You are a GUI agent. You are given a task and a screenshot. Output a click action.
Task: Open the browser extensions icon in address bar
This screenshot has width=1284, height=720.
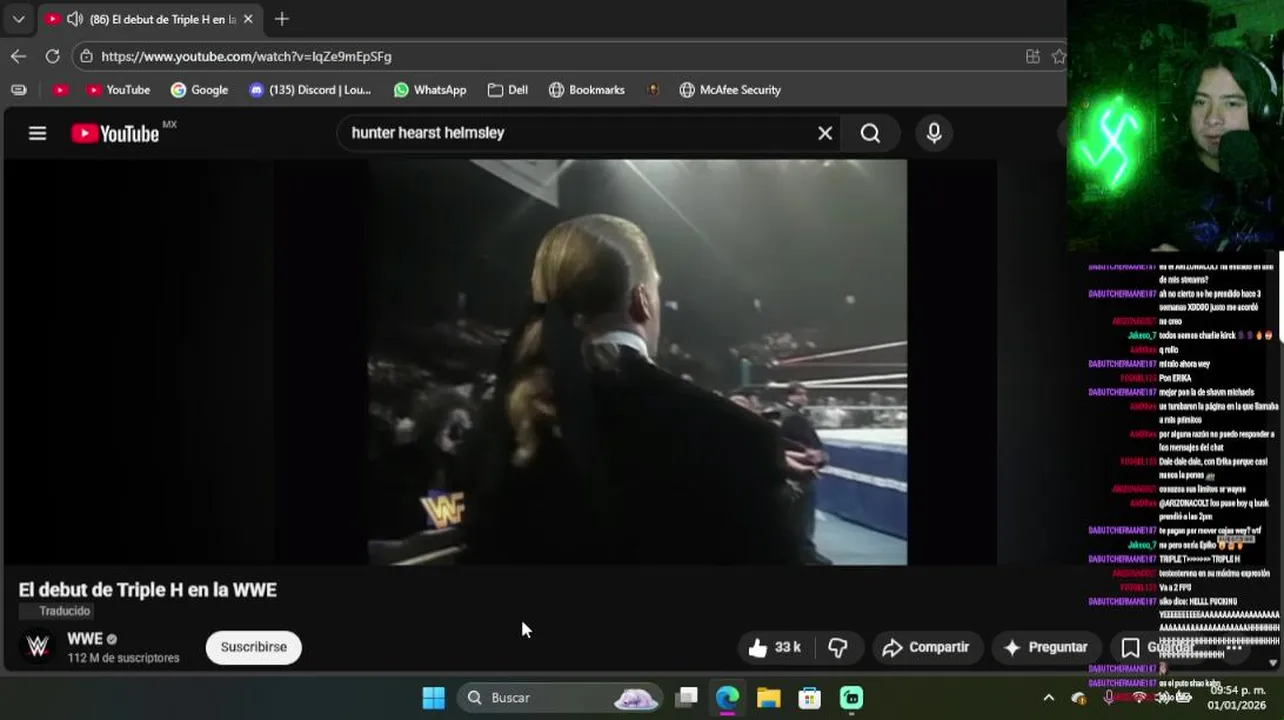pos(1033,56)
